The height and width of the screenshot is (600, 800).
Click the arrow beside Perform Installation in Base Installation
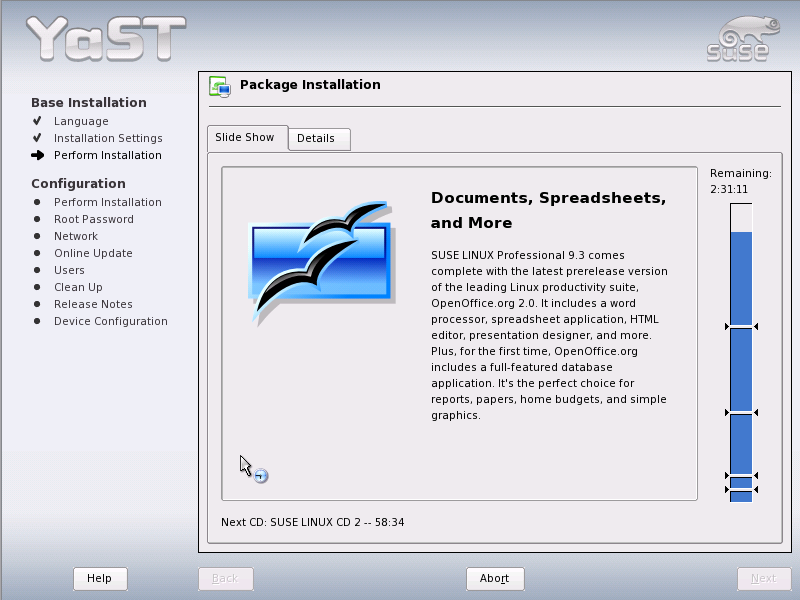coord(37,155)
